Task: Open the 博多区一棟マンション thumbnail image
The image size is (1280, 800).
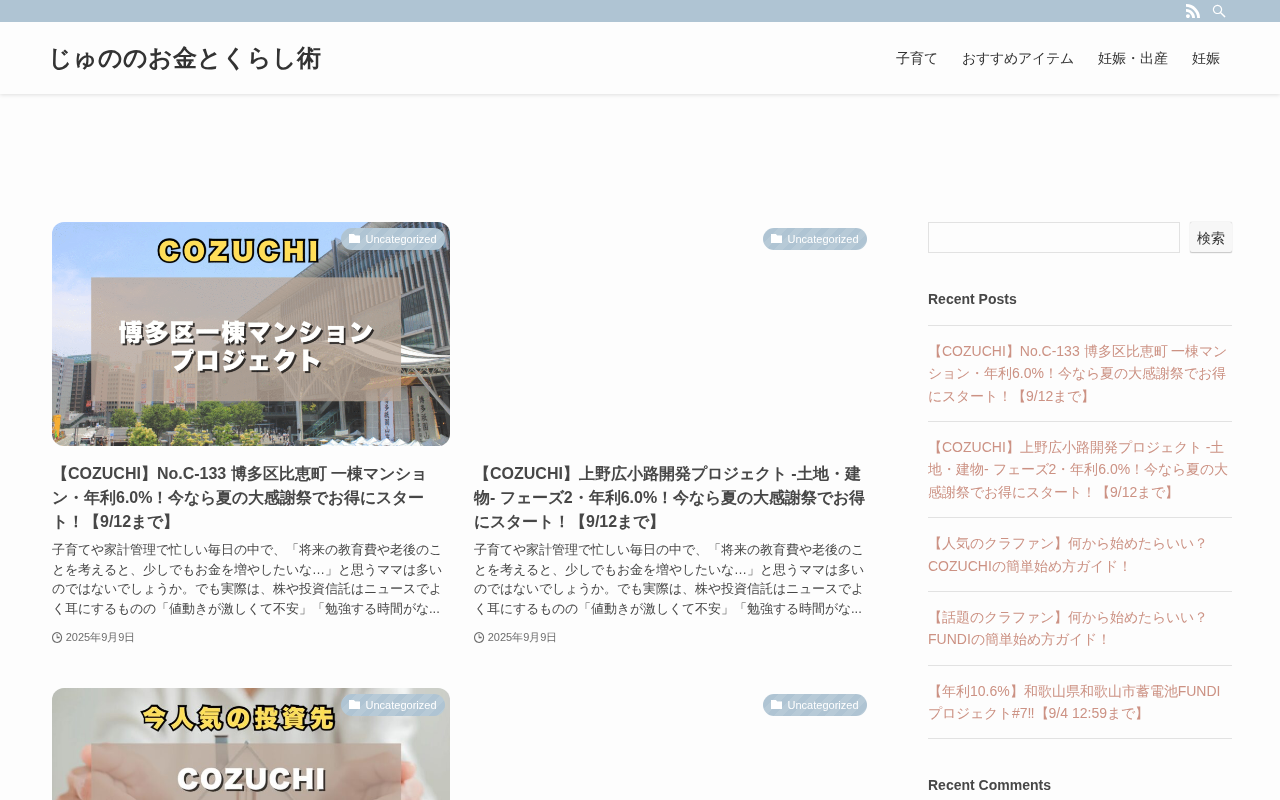Action: coord(251,334)
